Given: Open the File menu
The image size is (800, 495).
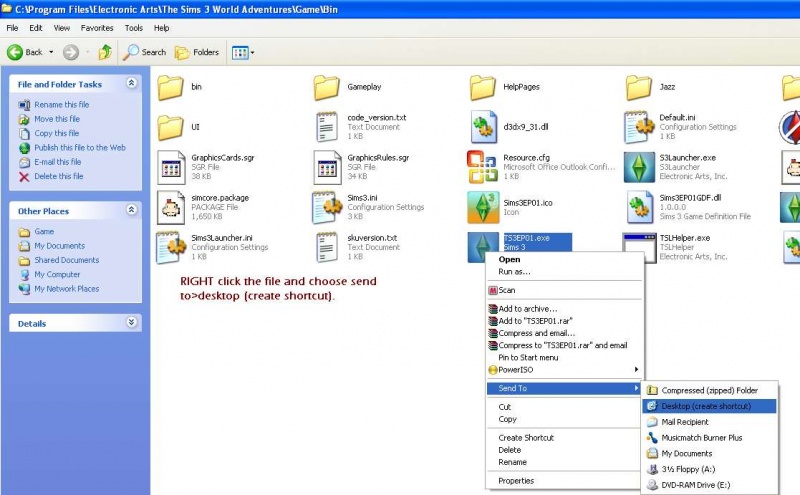Looking at the screenshot, I should point(12,28).
